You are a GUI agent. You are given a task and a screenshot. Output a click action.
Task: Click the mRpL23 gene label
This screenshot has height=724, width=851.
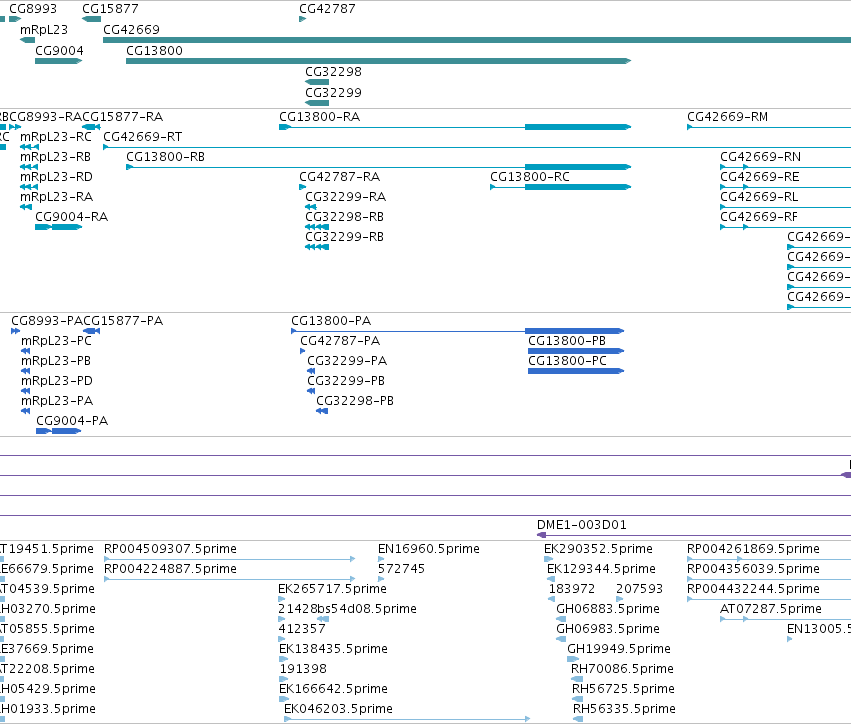coord(44,29)
